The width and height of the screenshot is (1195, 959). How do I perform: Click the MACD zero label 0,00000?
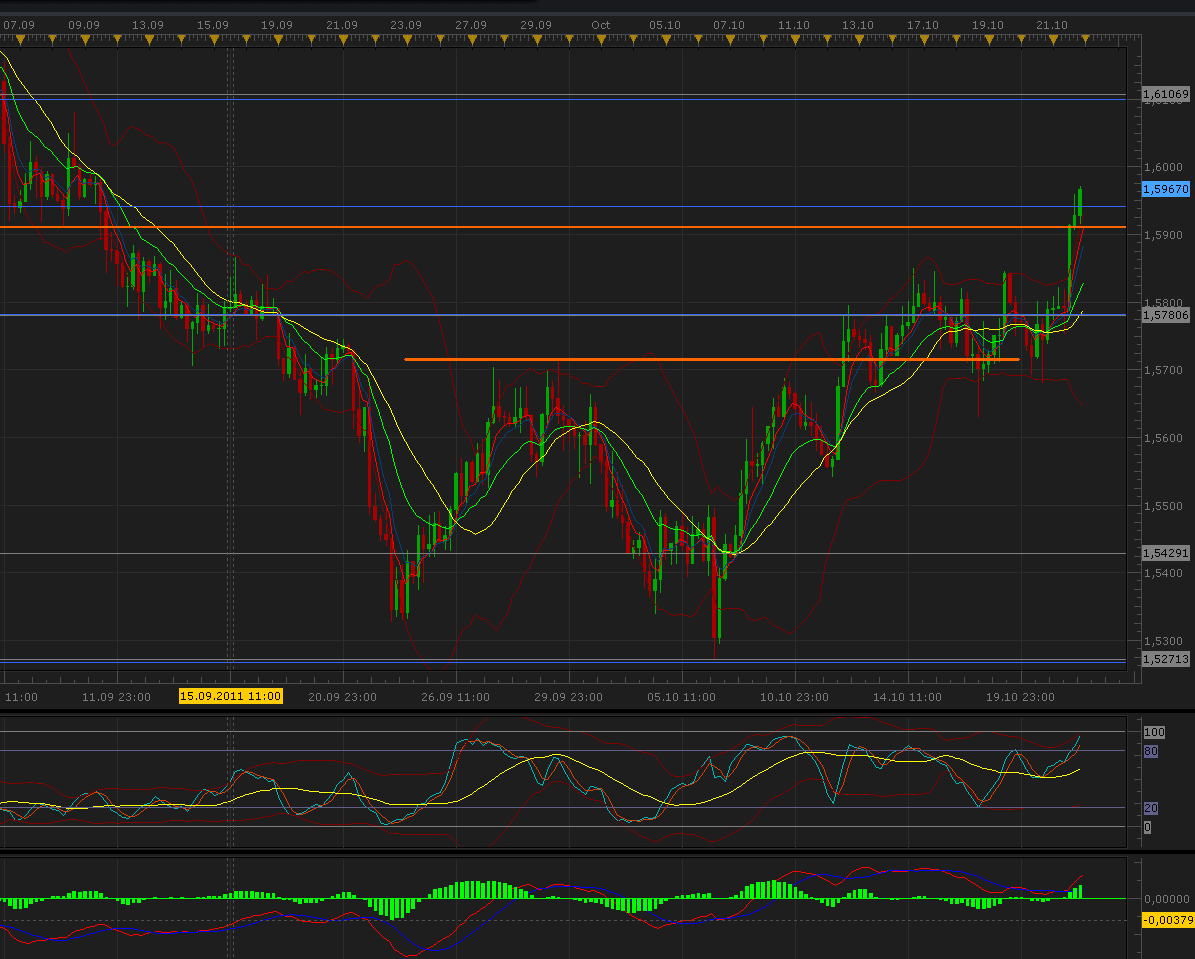point(1167,900)
